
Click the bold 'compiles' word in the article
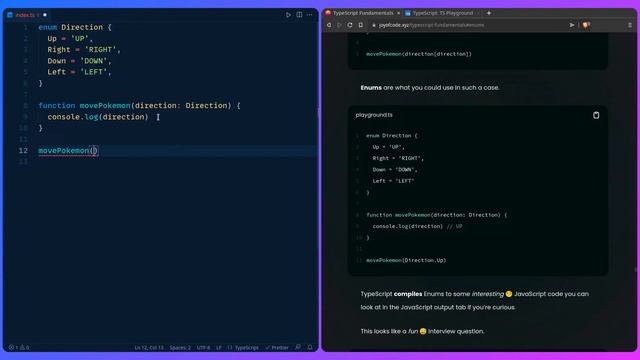(x=408, y=294)
